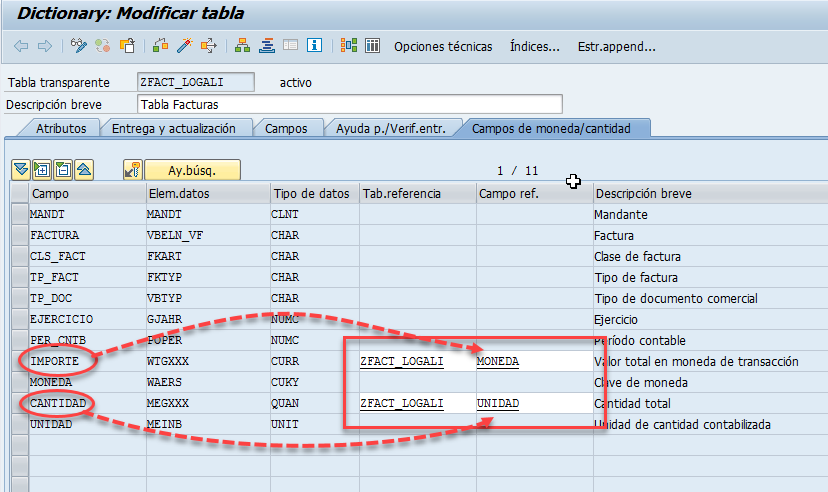Click the 'Clase de factura' description

click(x=637, y=257)
